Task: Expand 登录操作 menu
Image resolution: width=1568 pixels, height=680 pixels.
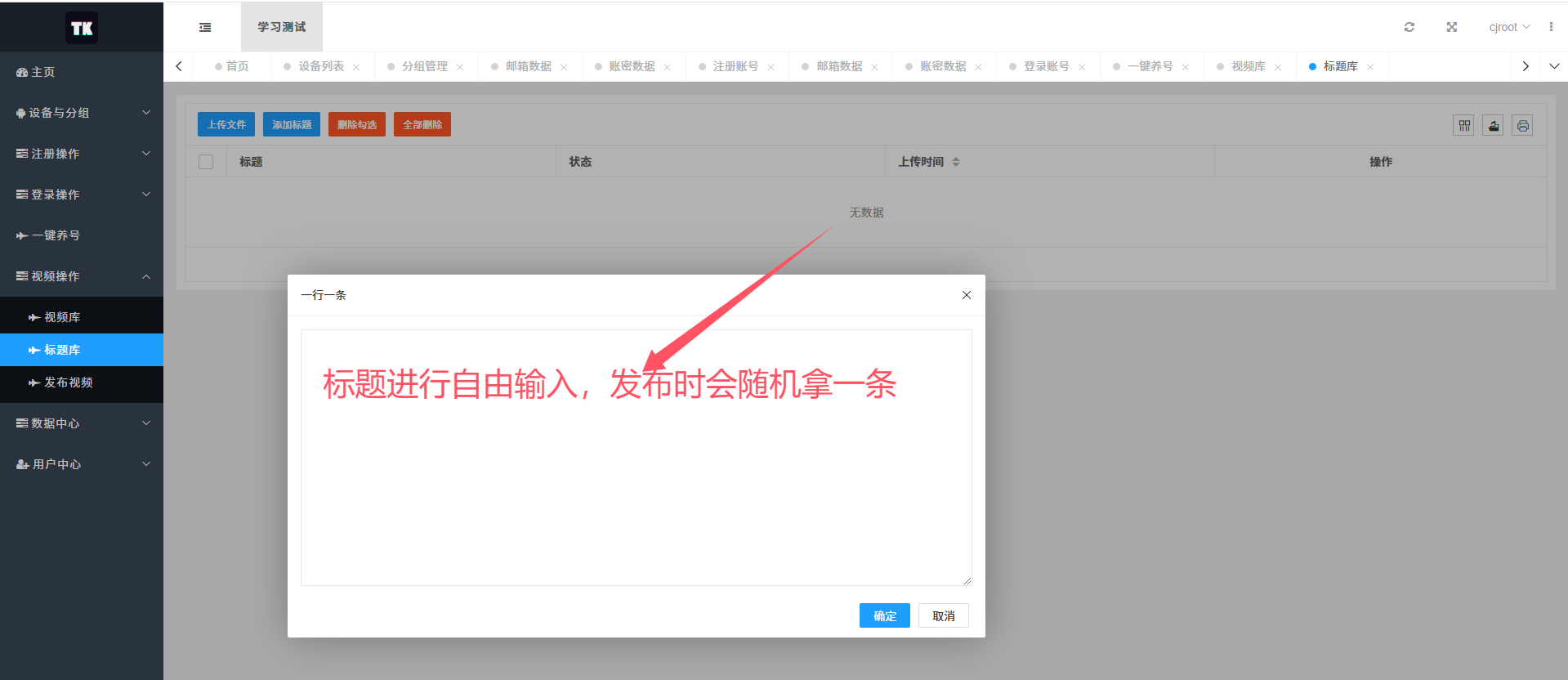Action: (82, 195)
